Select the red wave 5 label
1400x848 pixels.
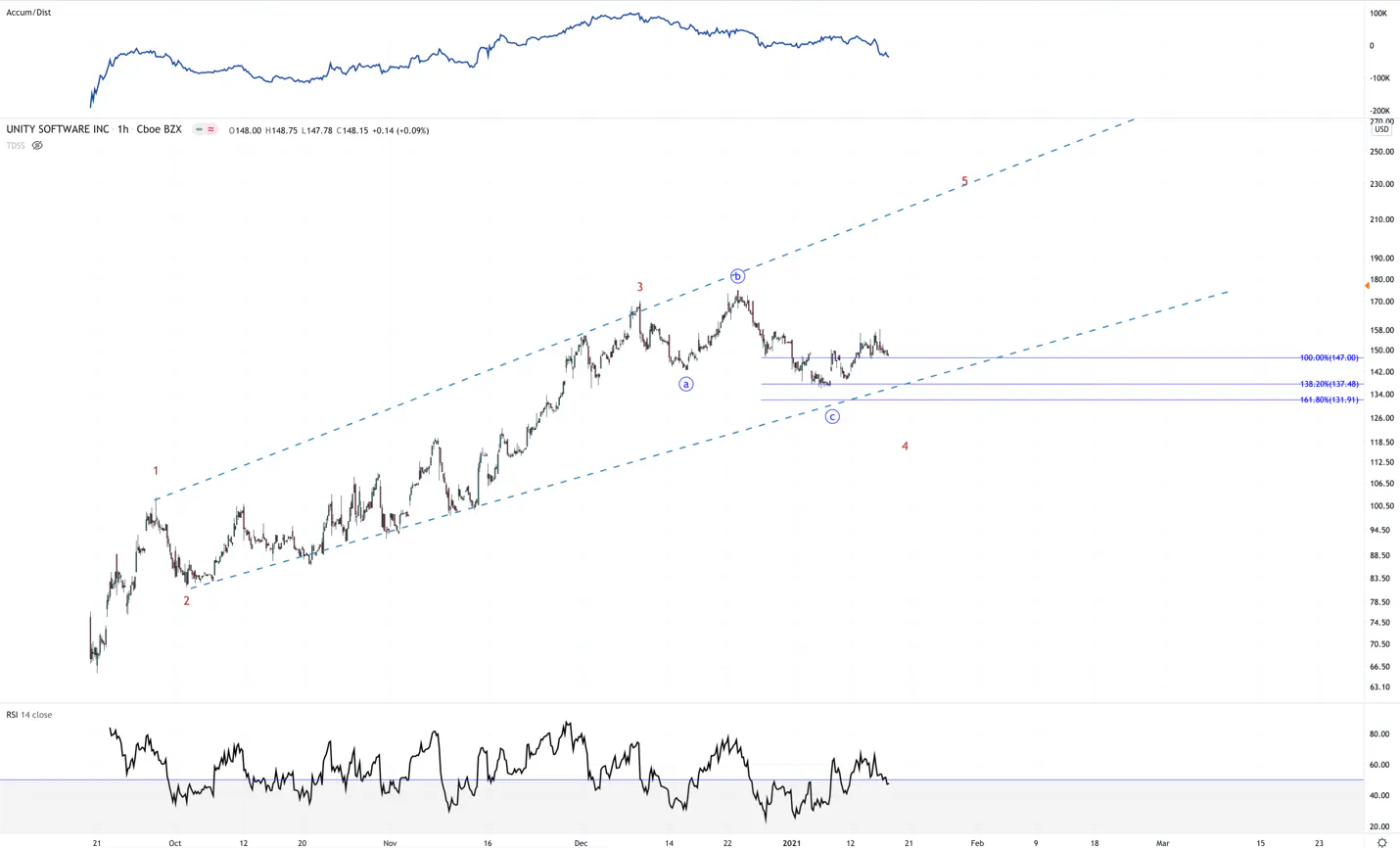click(964, 181)
